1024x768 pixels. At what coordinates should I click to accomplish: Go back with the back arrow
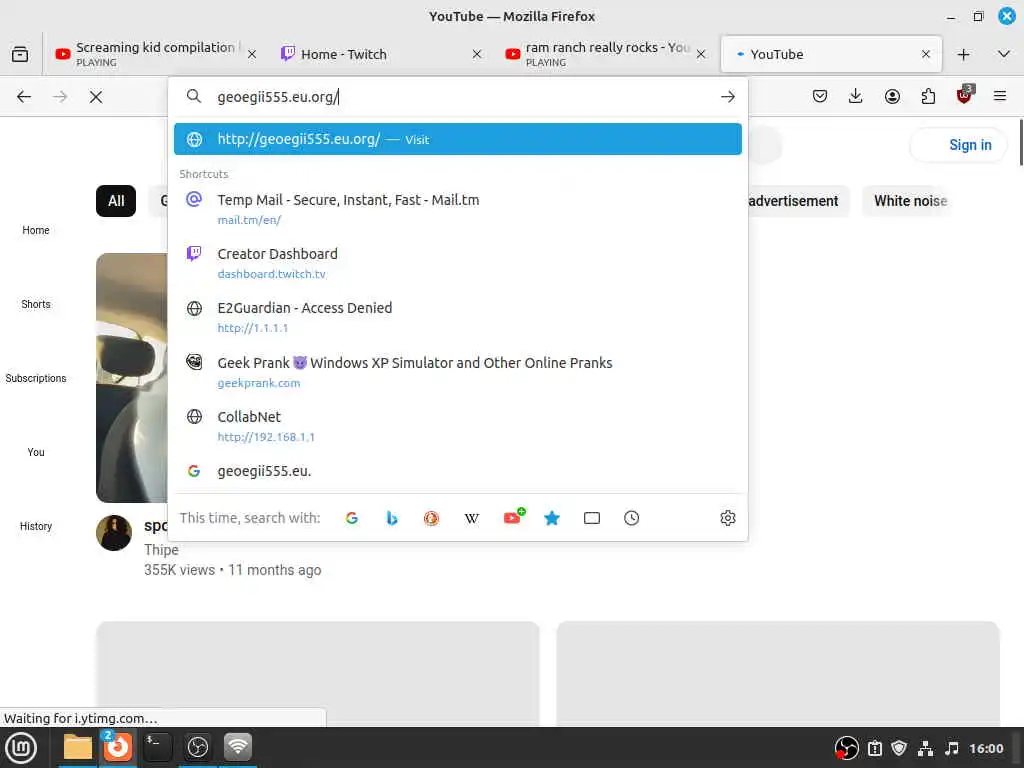tap(24, 97)
